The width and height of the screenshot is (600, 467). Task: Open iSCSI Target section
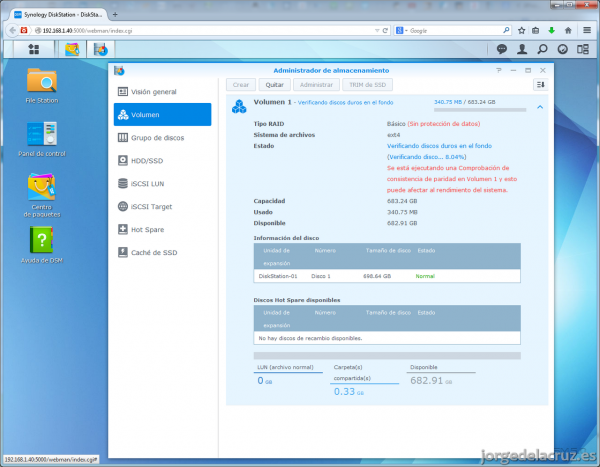click(x=162, y=206)
